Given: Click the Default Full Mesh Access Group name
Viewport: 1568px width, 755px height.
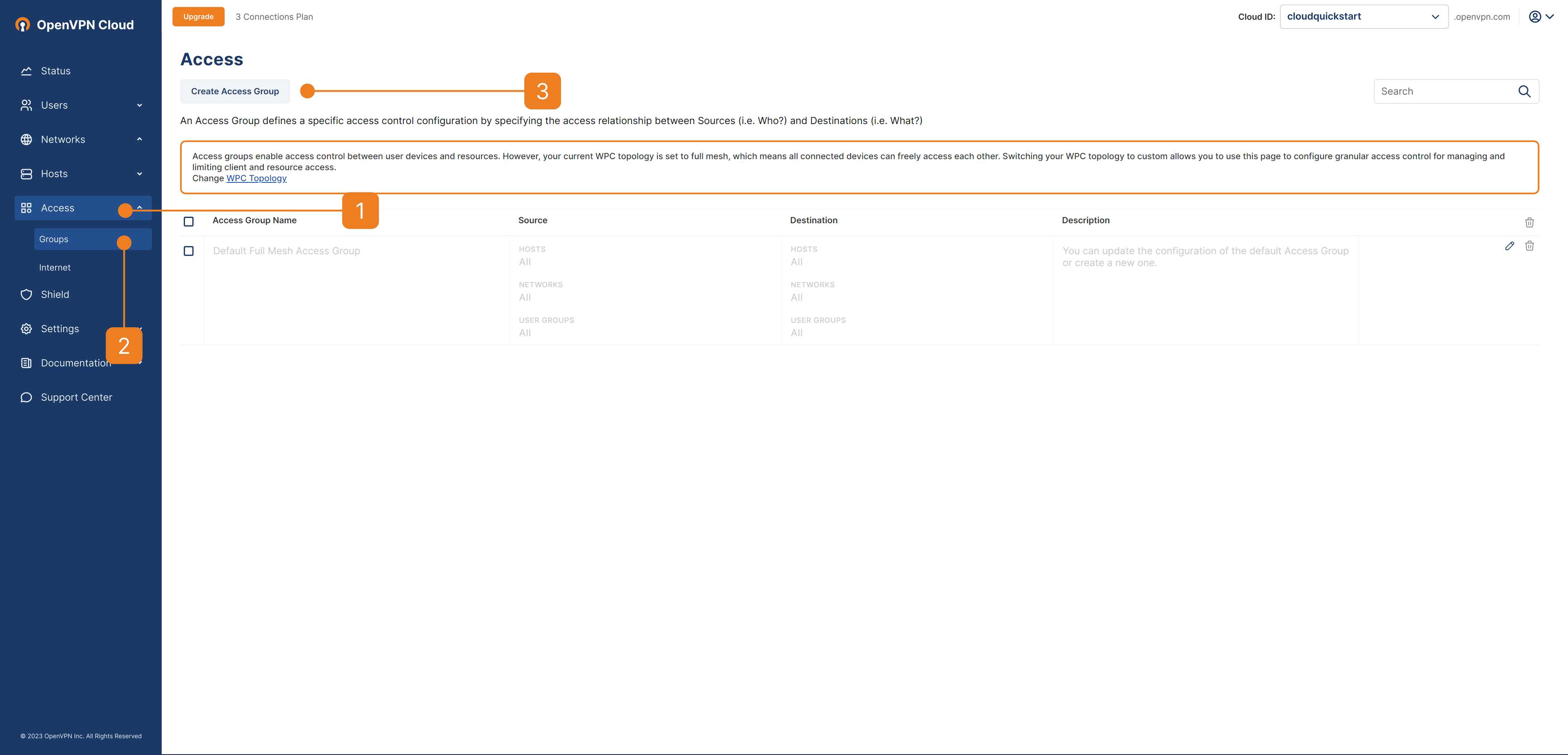Looking at the screenshot, I should [286, 251].
